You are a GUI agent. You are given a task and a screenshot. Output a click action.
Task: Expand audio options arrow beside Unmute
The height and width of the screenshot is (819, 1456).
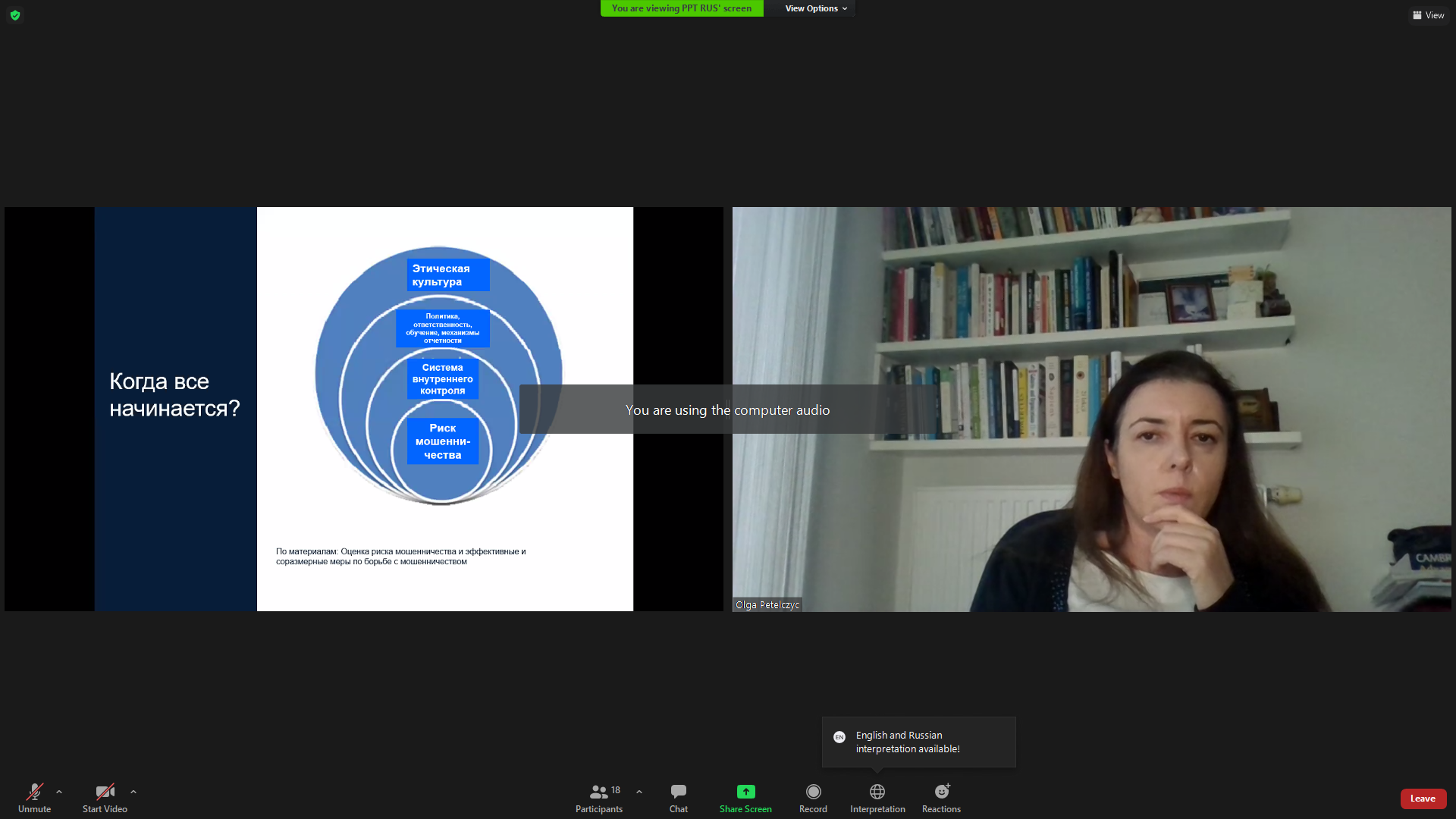(59, 792)
